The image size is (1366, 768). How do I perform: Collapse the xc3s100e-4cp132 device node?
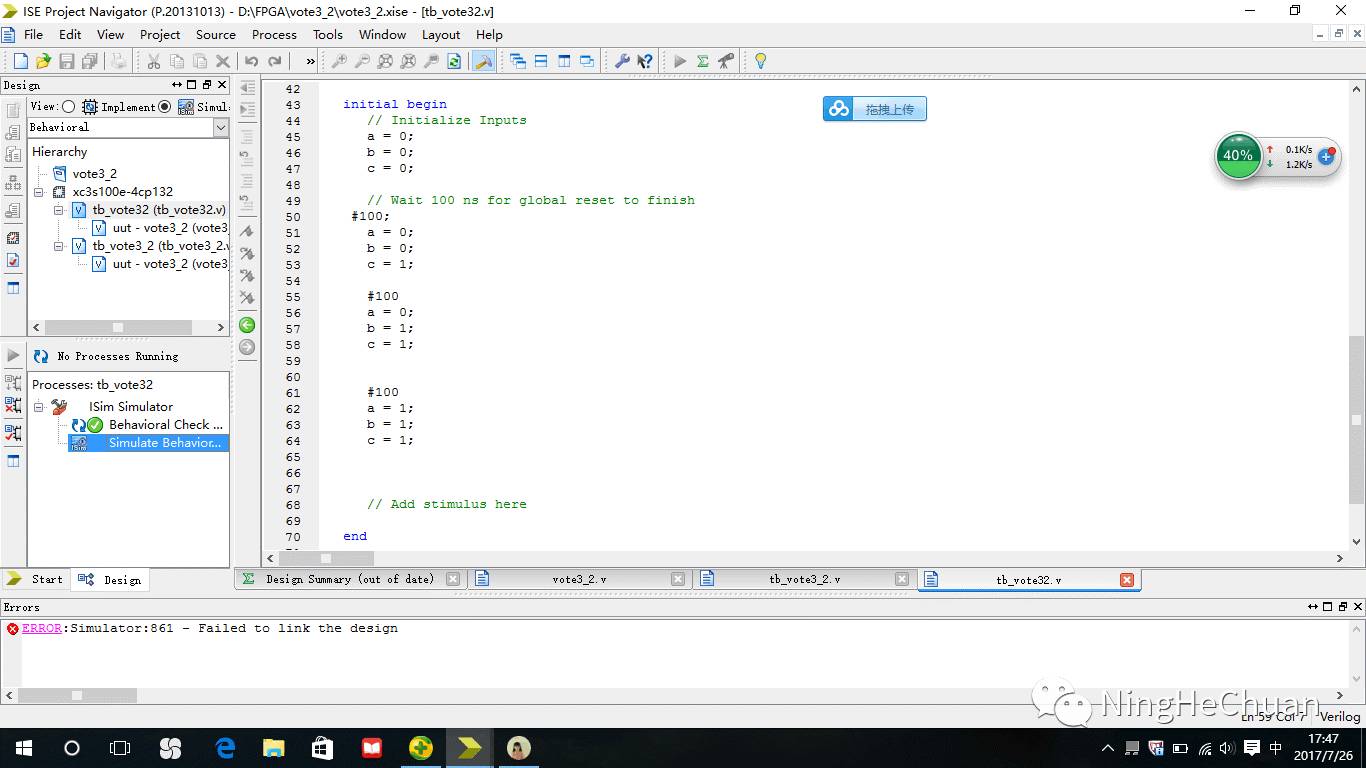pos(39,192)
